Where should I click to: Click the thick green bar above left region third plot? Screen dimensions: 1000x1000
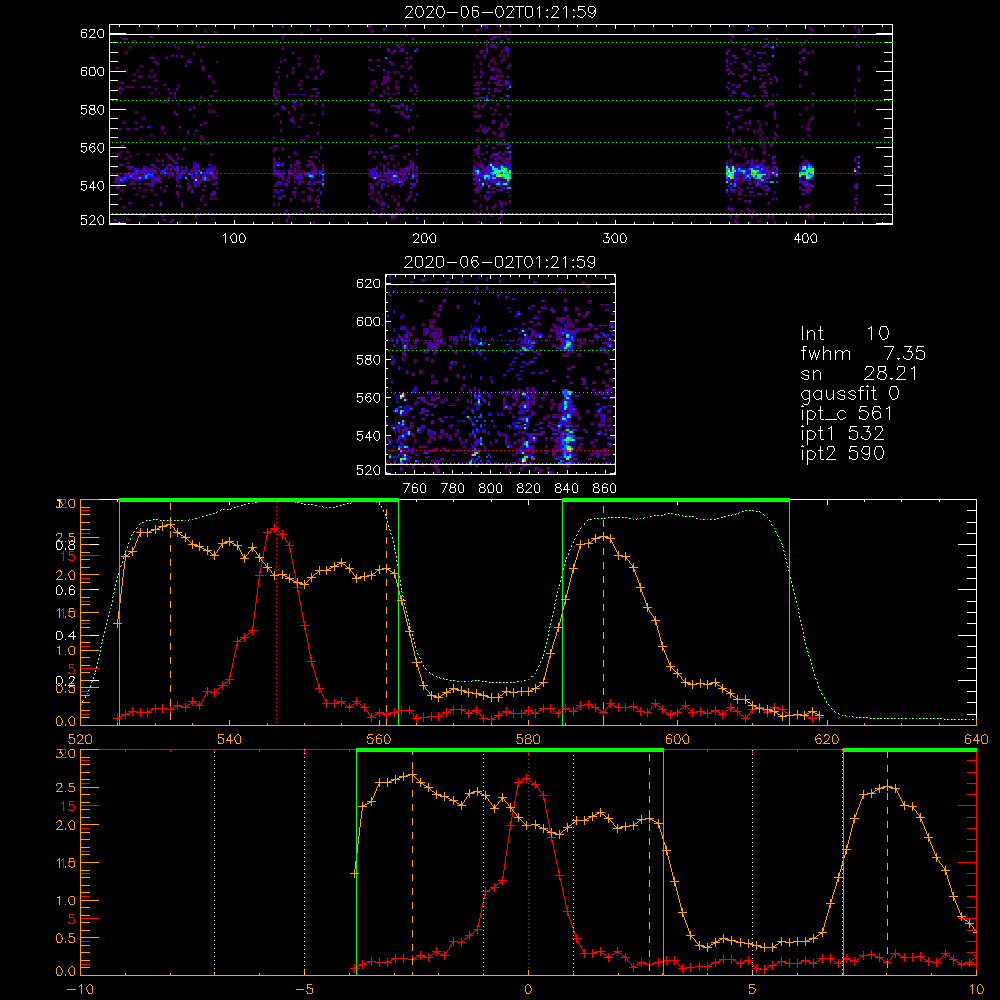(x=259, y=501)
